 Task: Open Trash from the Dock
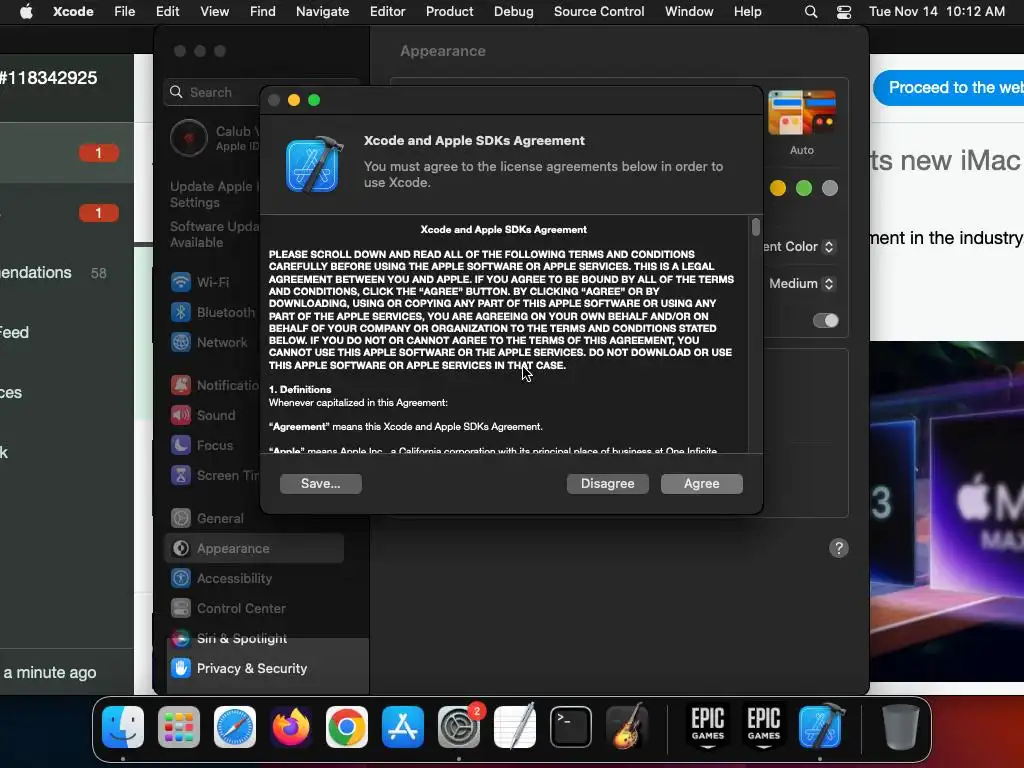coord(900,727)
